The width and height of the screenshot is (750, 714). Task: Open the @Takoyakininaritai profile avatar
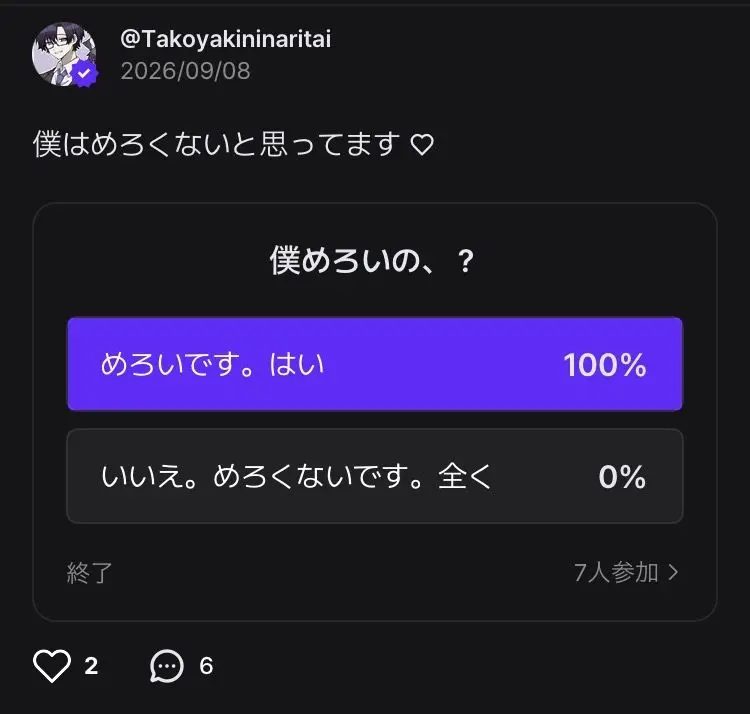64,54
